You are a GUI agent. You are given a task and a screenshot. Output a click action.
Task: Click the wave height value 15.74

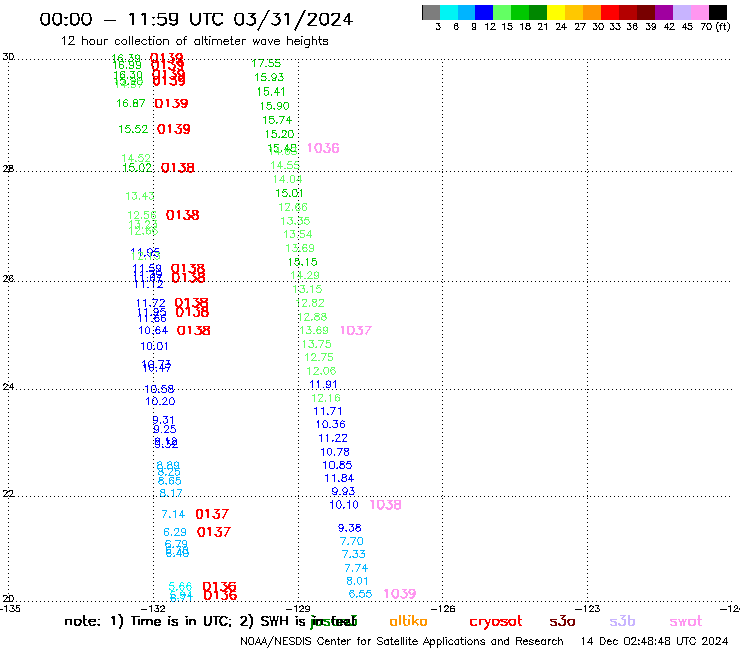tap(277, 120)
